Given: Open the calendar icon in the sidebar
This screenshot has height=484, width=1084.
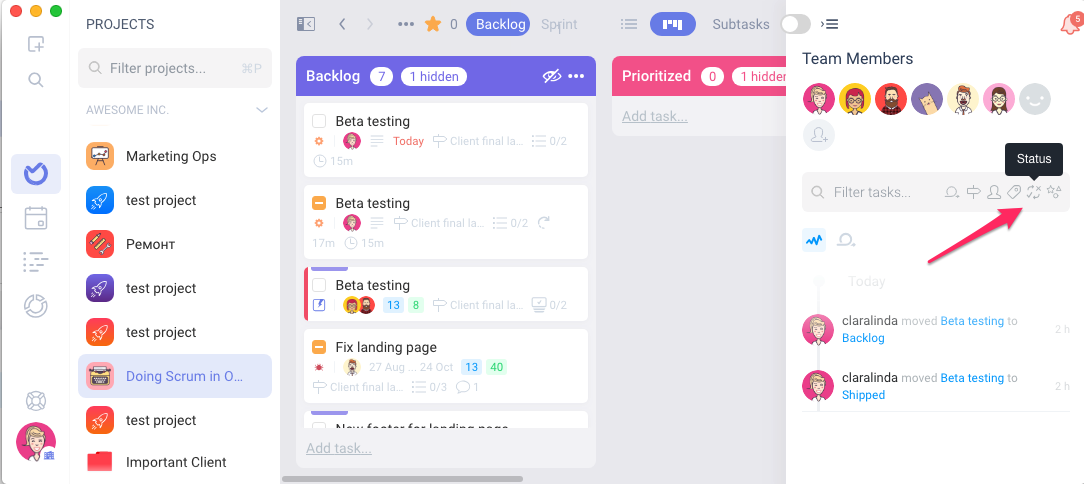Looking at the screenshot, I should (x=36, y=218).
